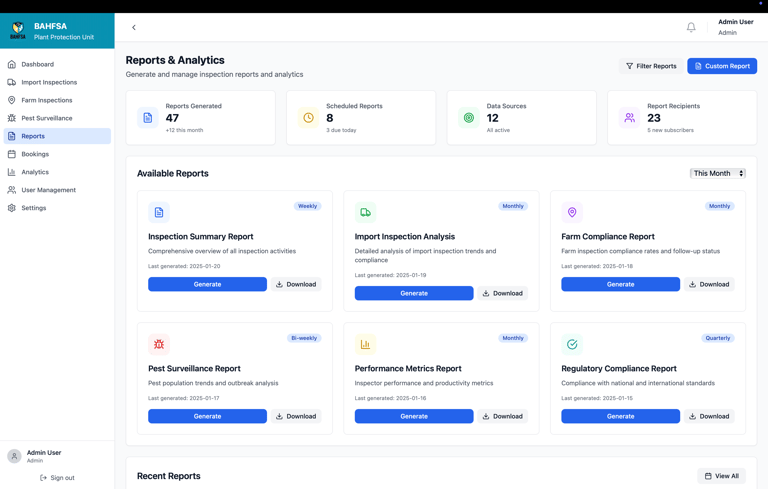Open Import Inspections sidebar item
Screen dimensions: 768x489
coord(49,82)
